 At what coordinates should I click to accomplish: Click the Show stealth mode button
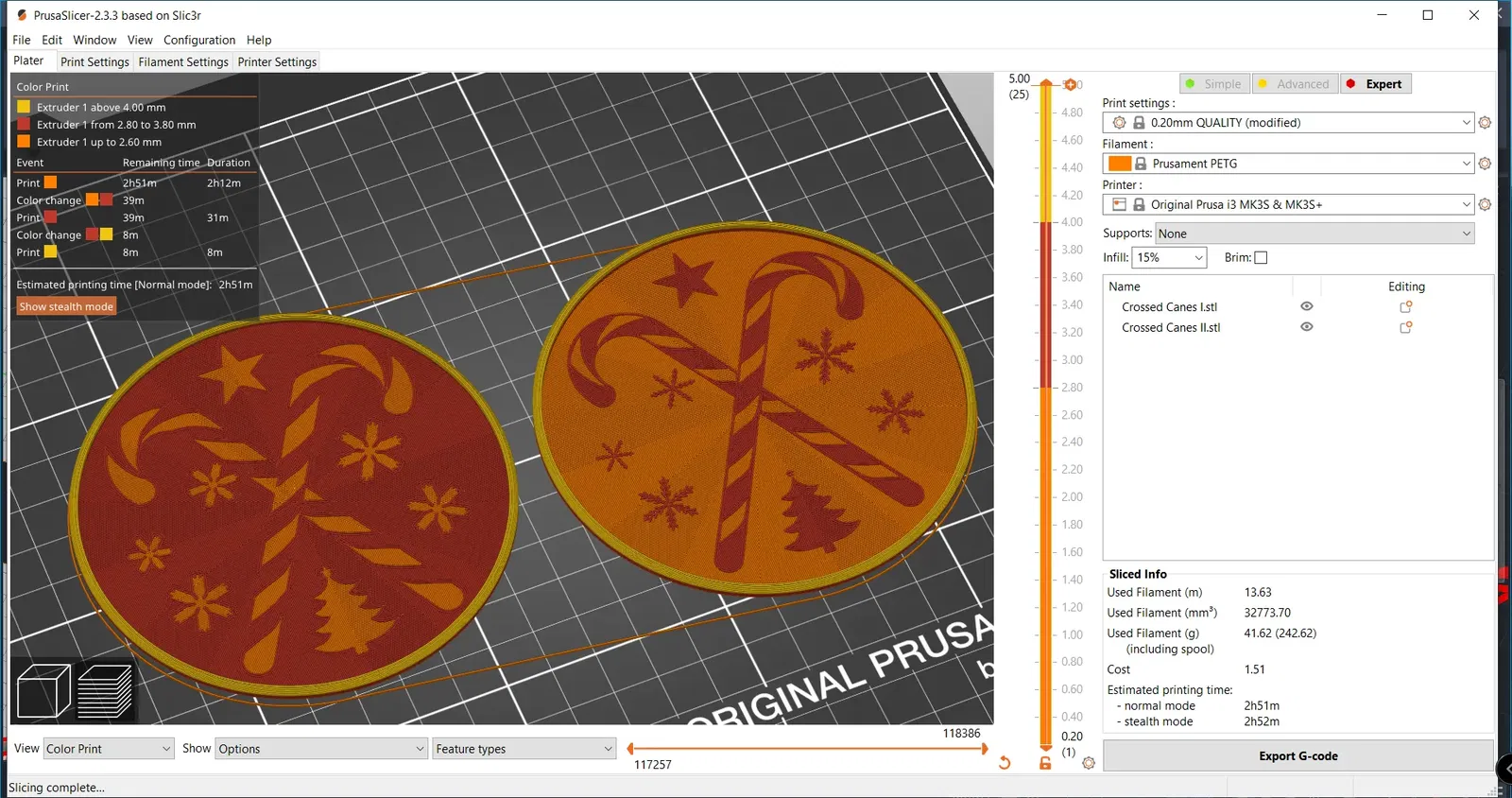click(x=66, y=306)
